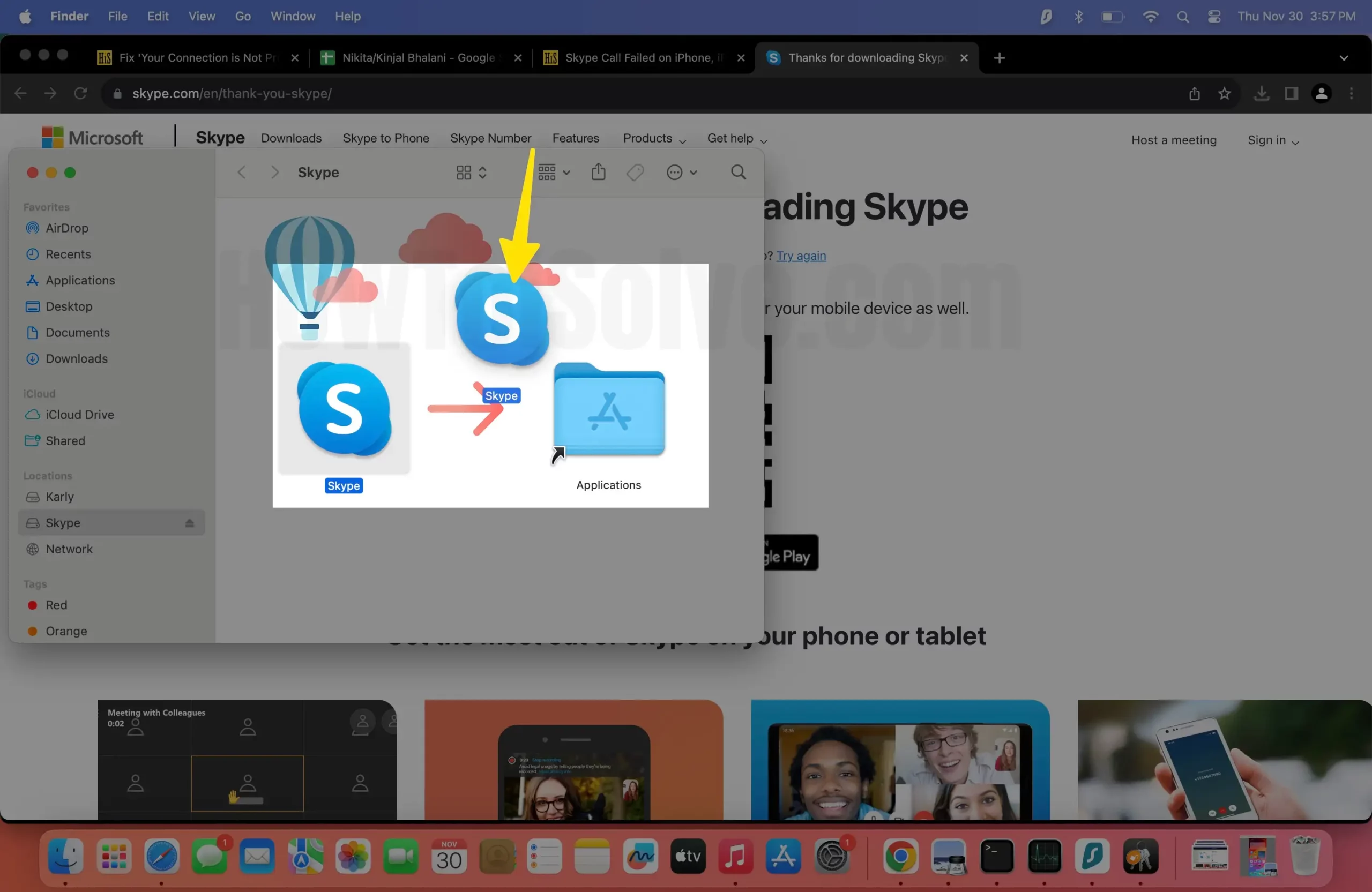Screen dimensions: 1372x892
Task: Click the Finder share icon
Action: point(599,173)
